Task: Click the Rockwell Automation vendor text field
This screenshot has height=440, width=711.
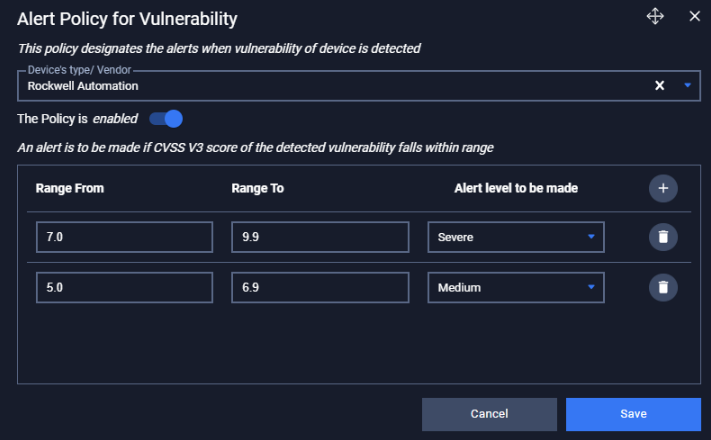Action: pyautogui.click(x=336, y=86)
